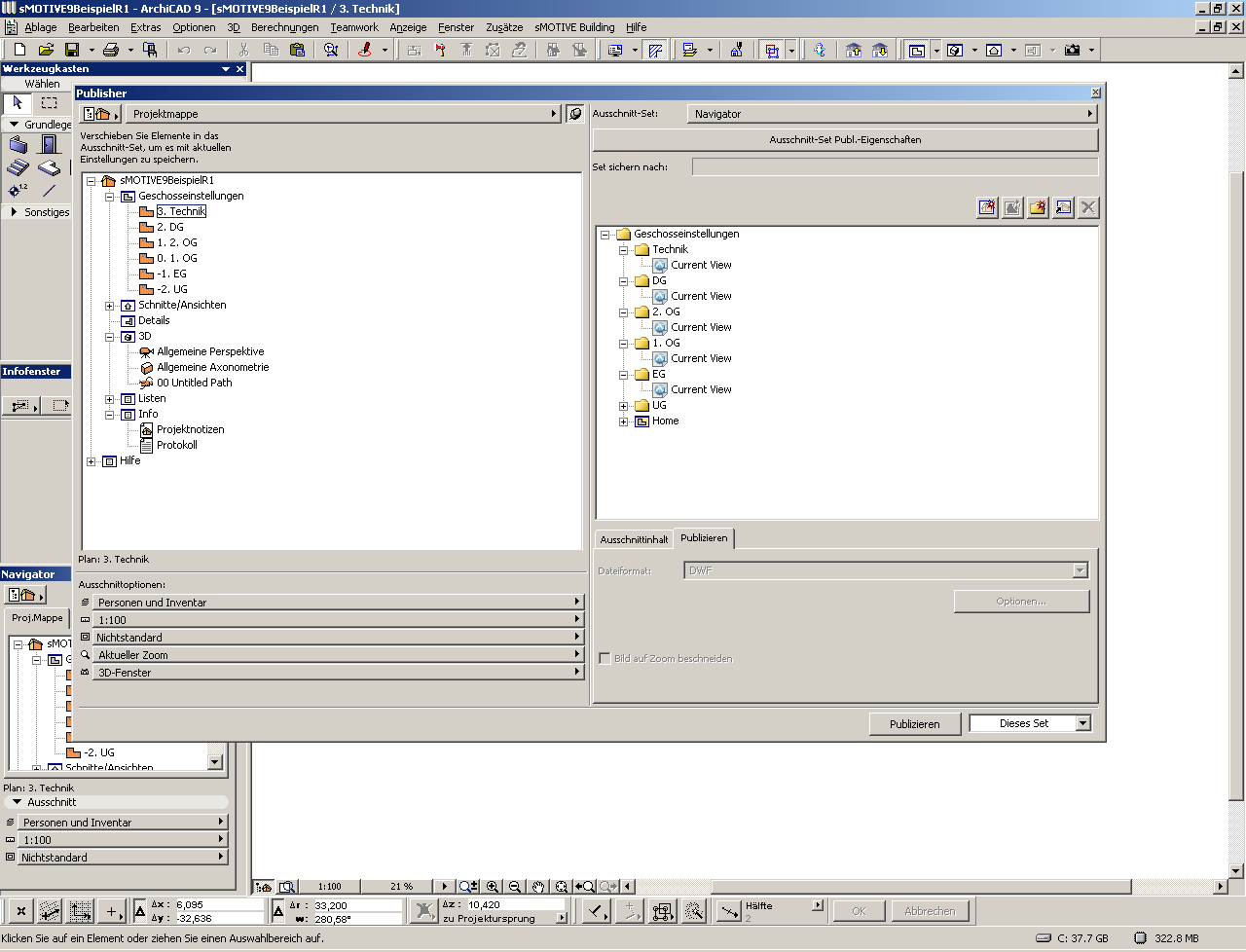Click the Print toolbar icon
The height and width of the screenshot is (952, 1246).
coord(111,50)
